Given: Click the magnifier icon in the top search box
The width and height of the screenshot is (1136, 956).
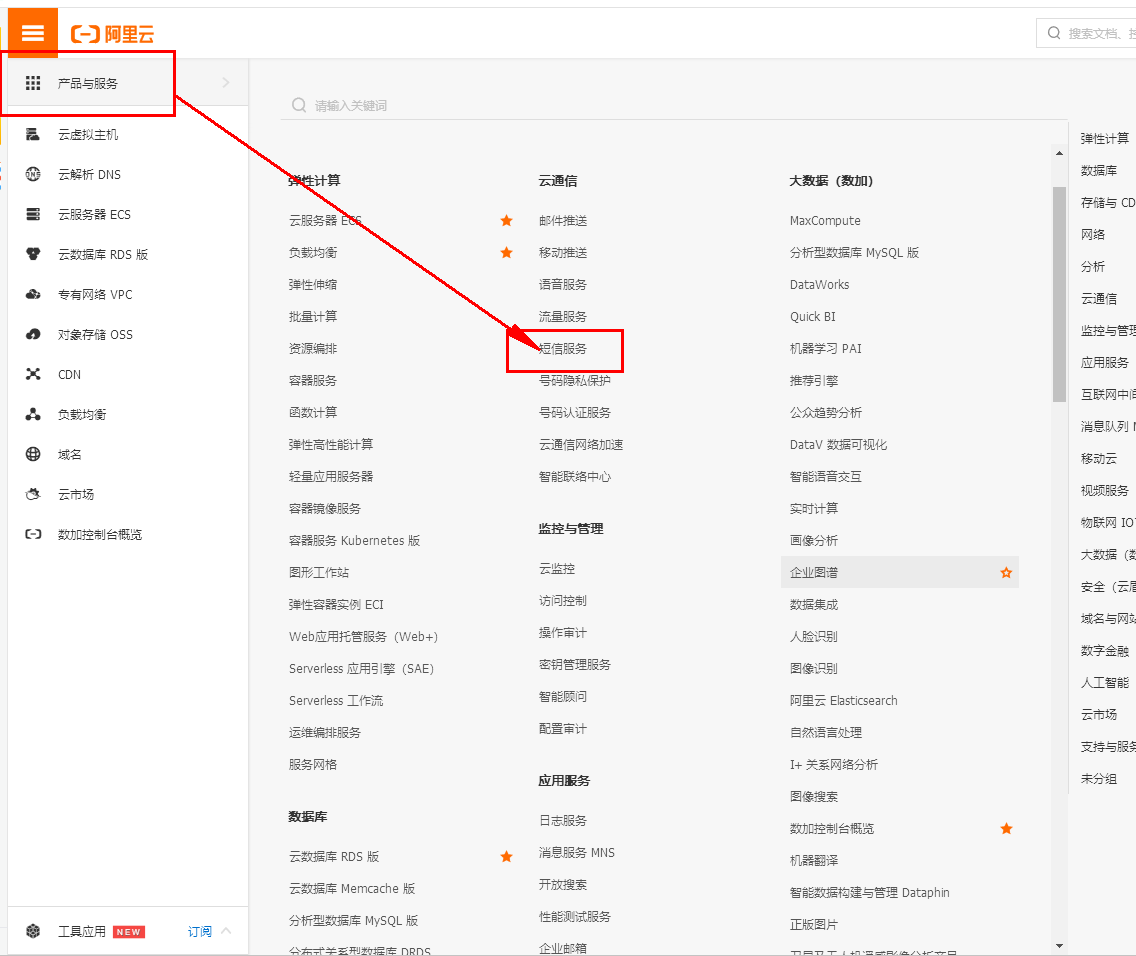Looking at the screenshot, I should tap(1054, 33).
